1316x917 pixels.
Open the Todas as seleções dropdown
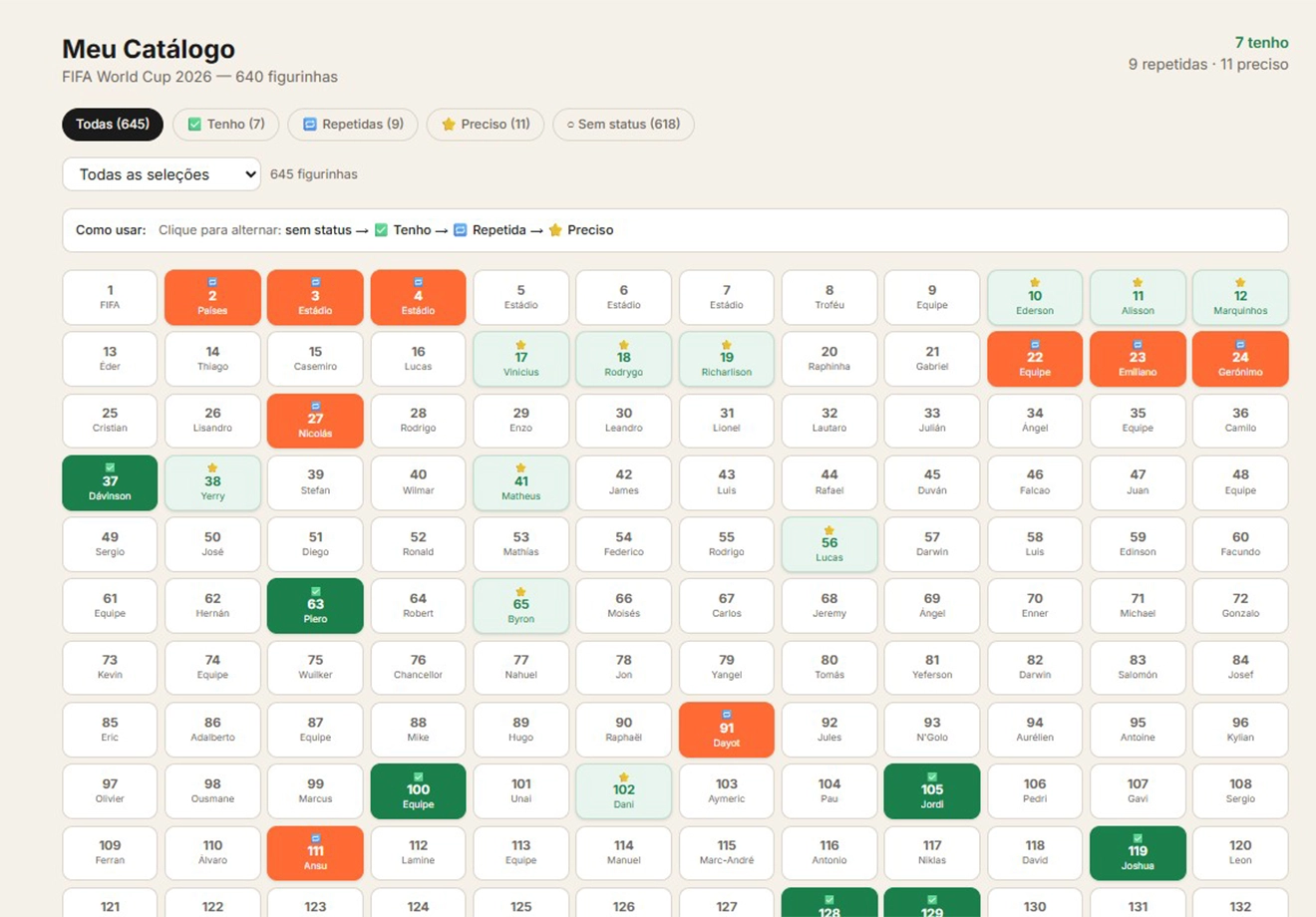tap(162, 174)
